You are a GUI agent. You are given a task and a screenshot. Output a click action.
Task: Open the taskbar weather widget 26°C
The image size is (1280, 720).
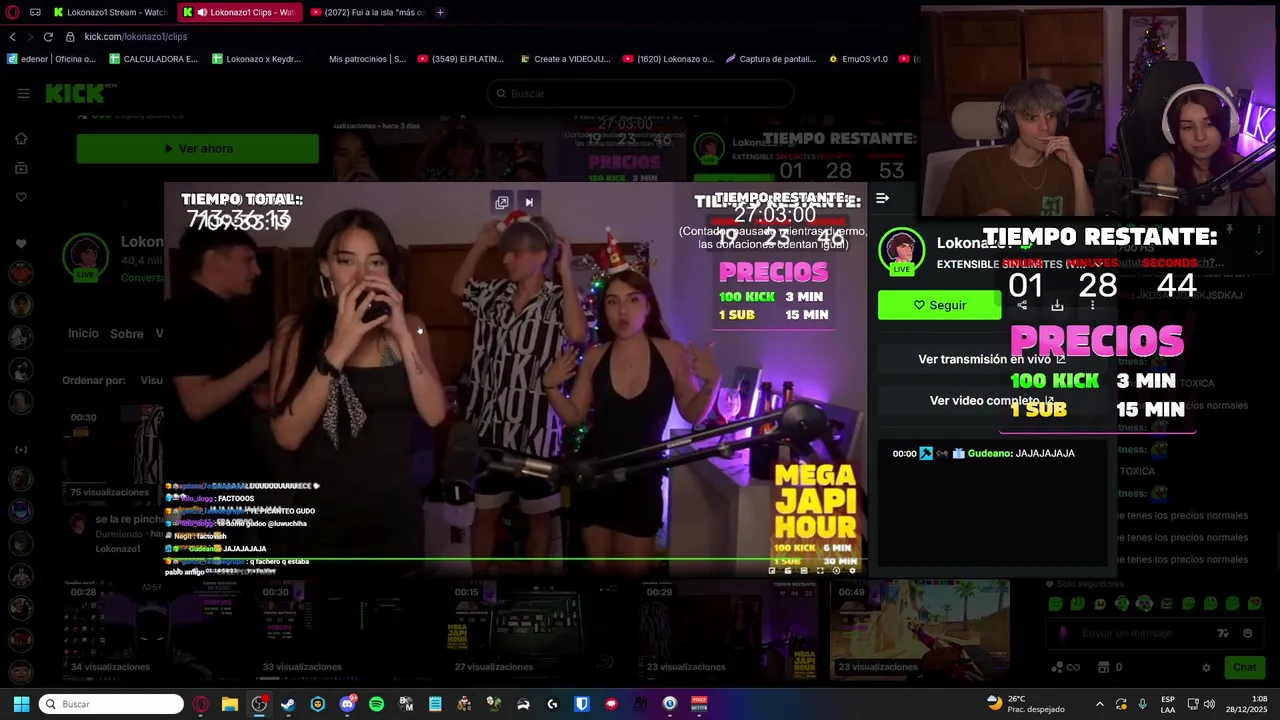click(x=1025, y=704)
